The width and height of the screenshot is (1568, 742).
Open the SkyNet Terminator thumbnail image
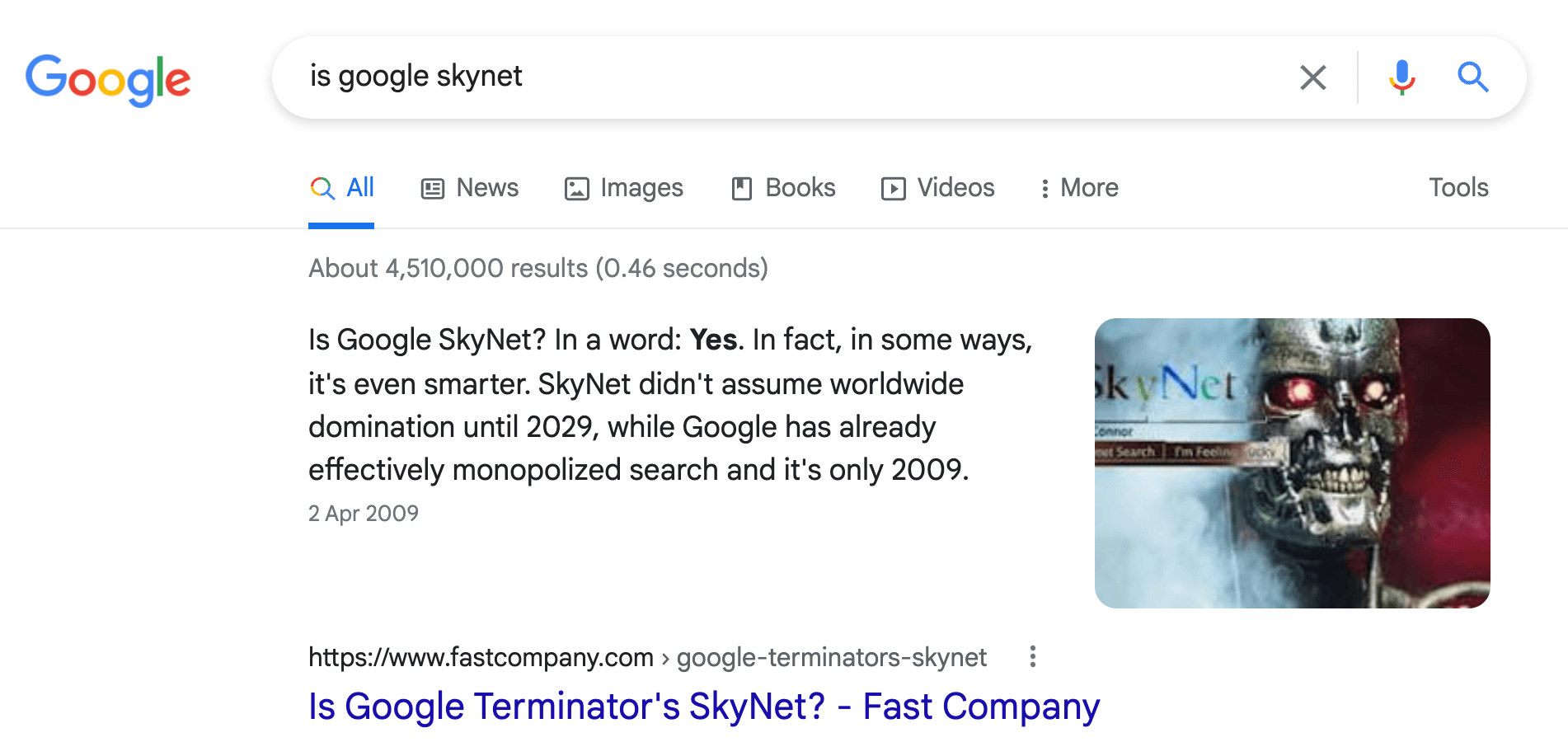click(1292, 463)
